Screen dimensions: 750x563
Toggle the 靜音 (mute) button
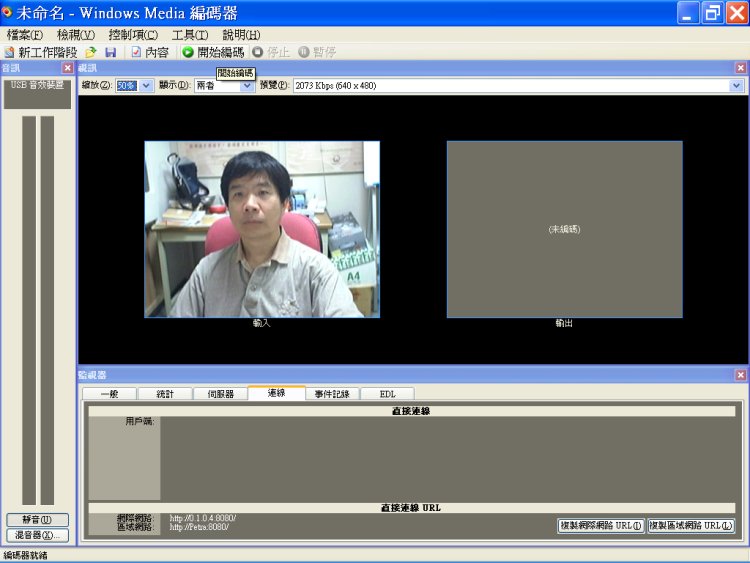37,520
